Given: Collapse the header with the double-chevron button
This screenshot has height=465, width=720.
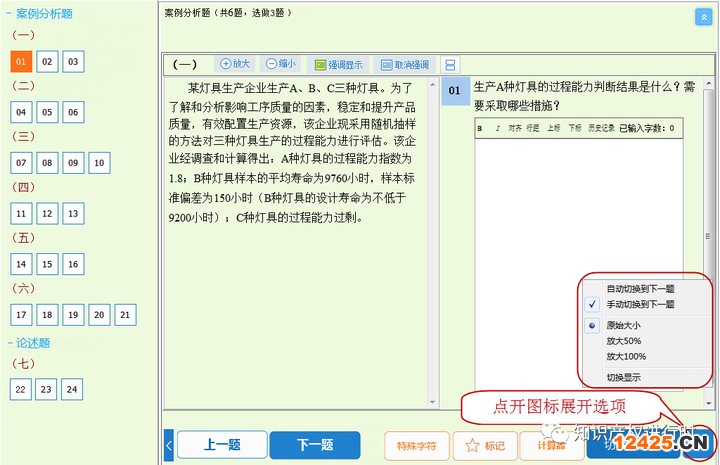Looking at the screenshot, I should click(x=701, y=16).
